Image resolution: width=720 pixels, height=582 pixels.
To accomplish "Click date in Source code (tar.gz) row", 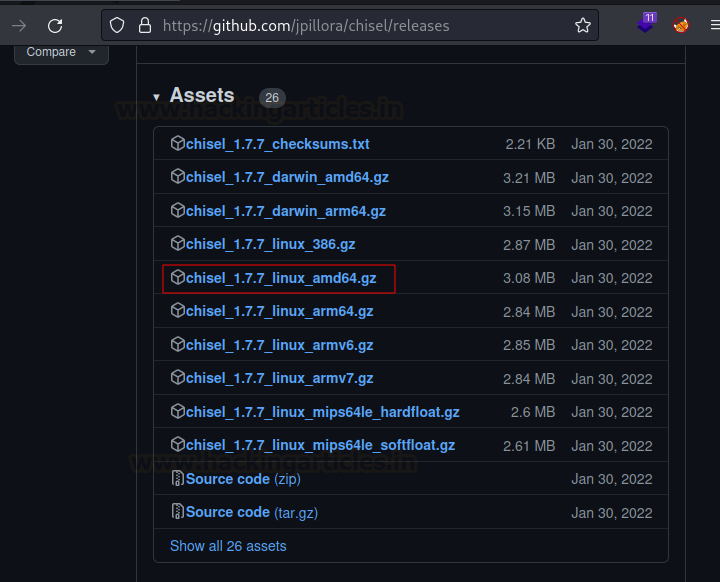I will tap(612, 513).
